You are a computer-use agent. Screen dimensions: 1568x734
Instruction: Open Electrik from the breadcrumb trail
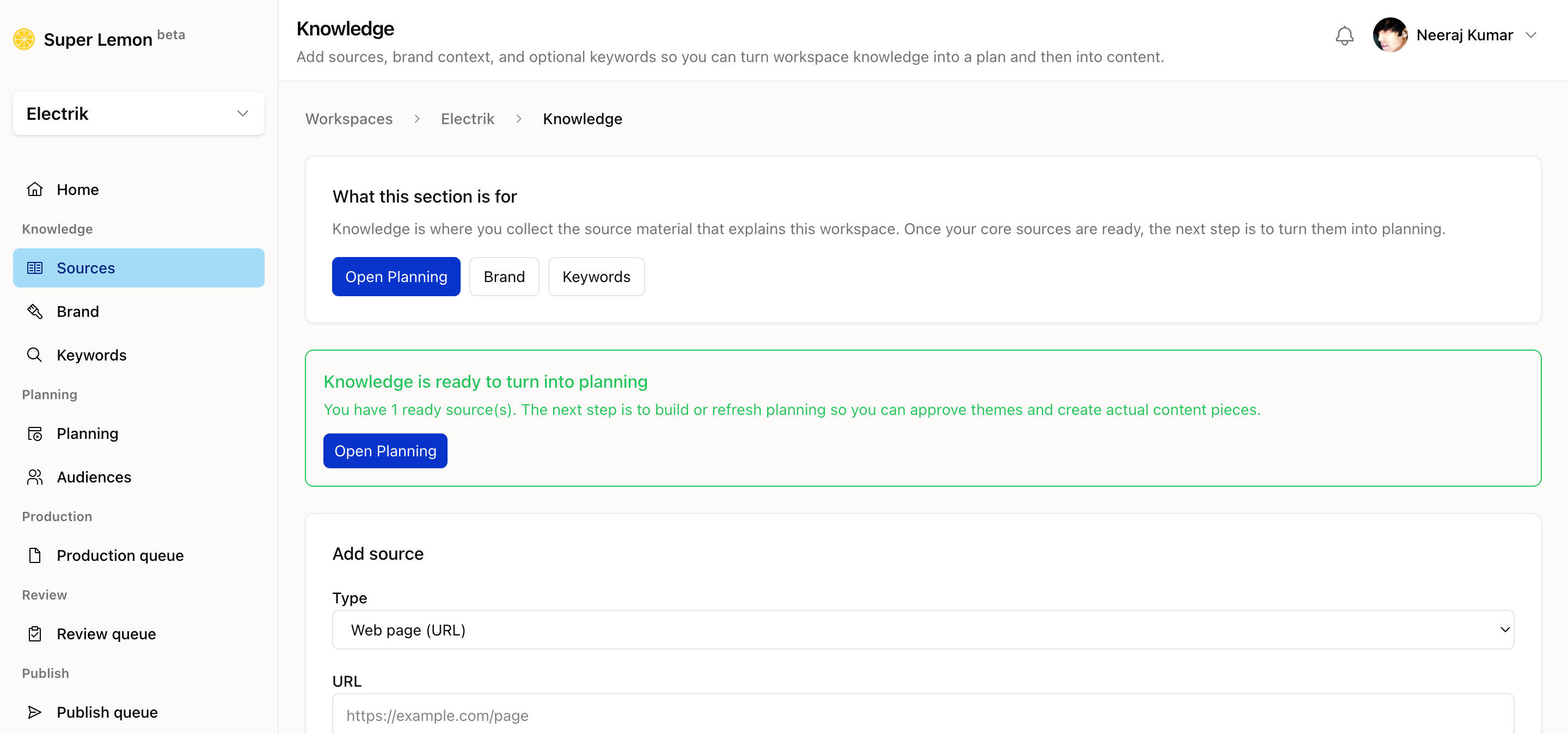(x=468, y=119)
